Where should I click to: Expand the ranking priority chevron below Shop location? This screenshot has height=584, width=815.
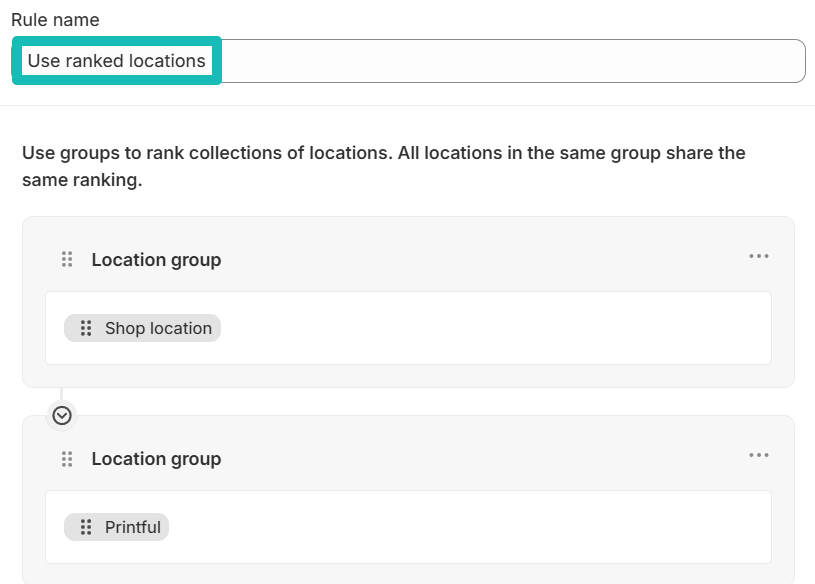(62, 415)
